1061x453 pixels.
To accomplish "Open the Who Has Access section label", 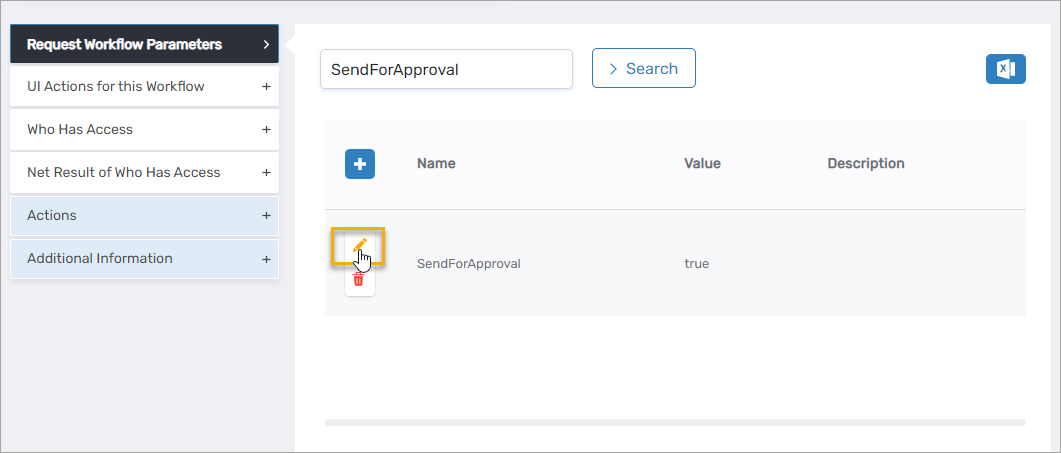I will [x=80, y=130].
